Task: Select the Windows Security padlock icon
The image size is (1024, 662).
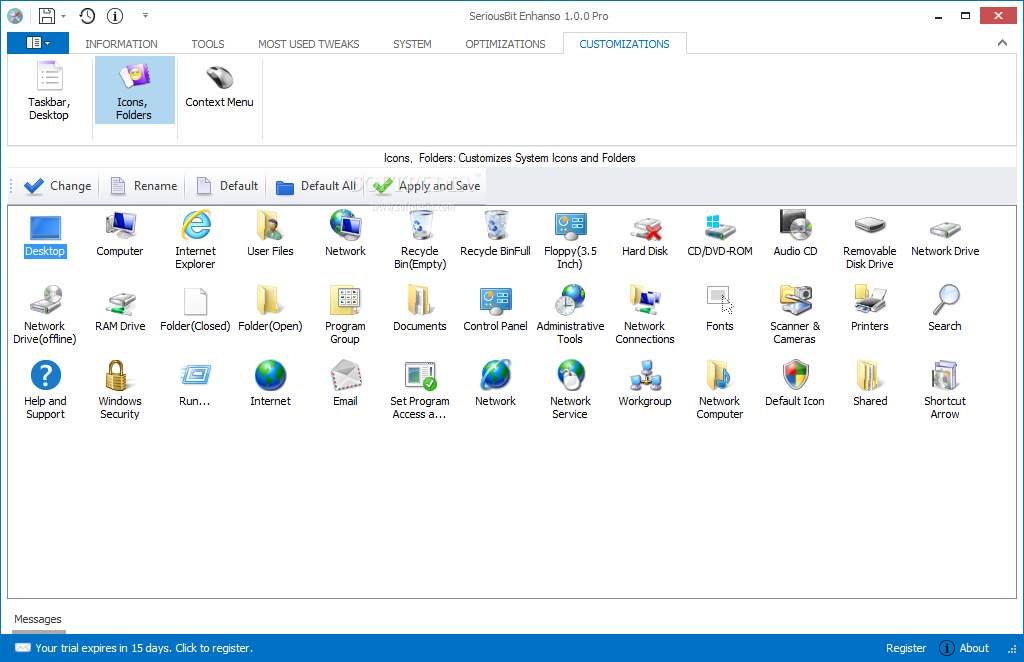Action: (x=120, y=390)
